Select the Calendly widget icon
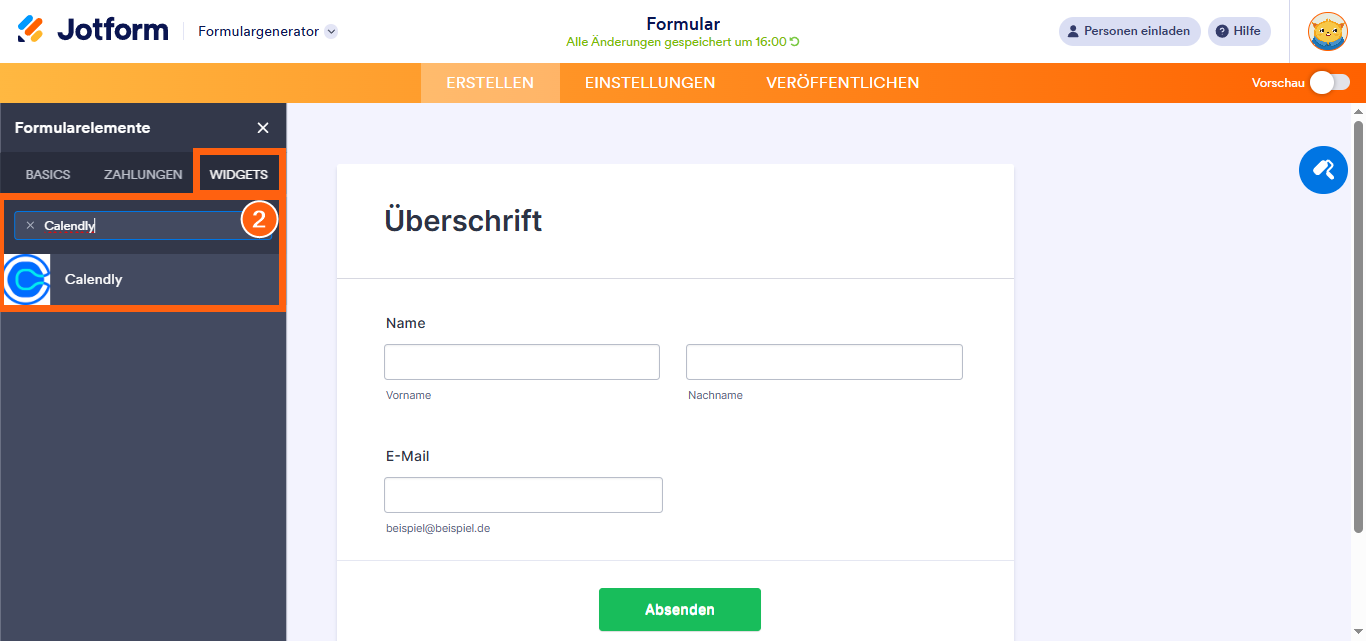Screen dimensions: 1366x641 (x=27, y=279)
